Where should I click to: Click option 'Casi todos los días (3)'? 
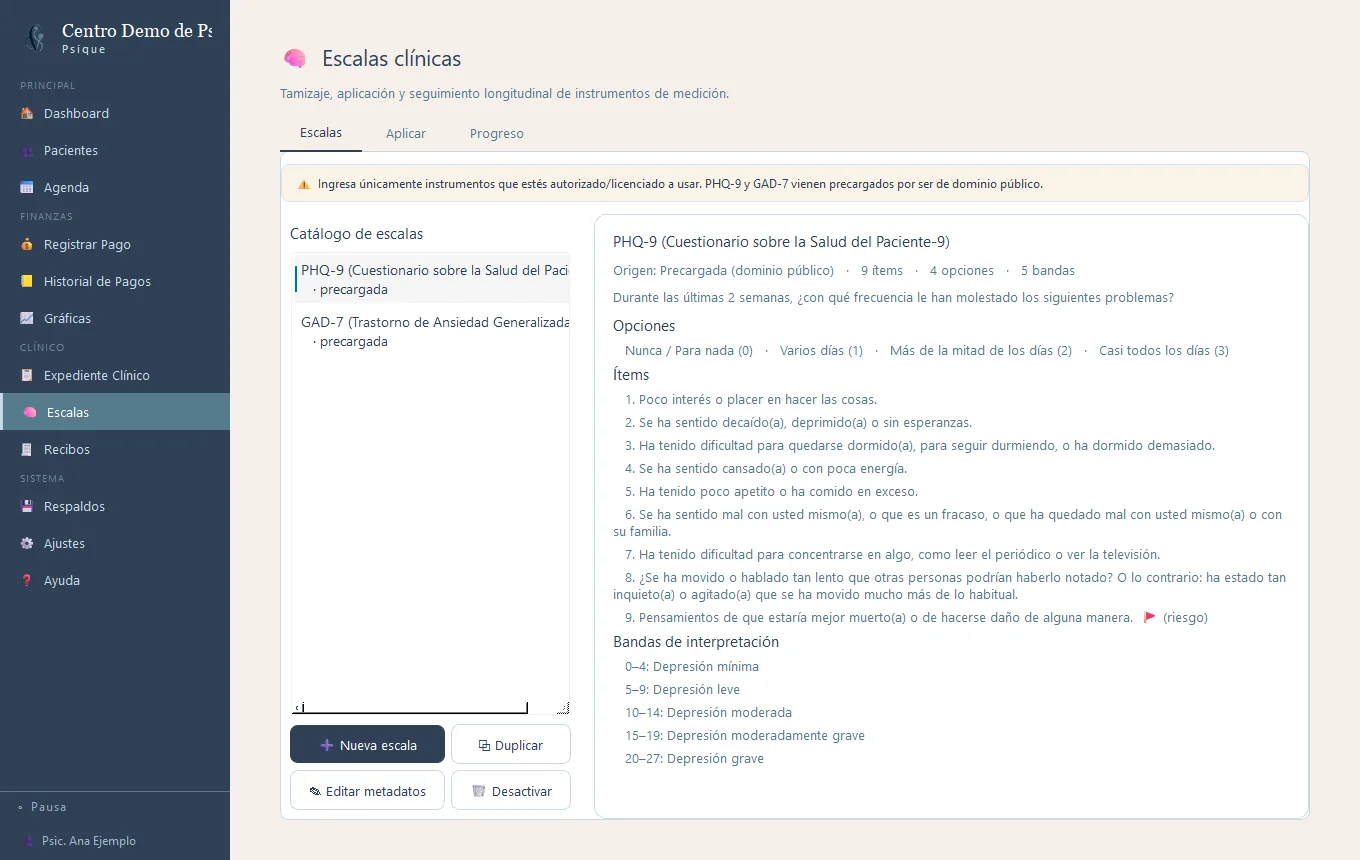coord(1164,351)
